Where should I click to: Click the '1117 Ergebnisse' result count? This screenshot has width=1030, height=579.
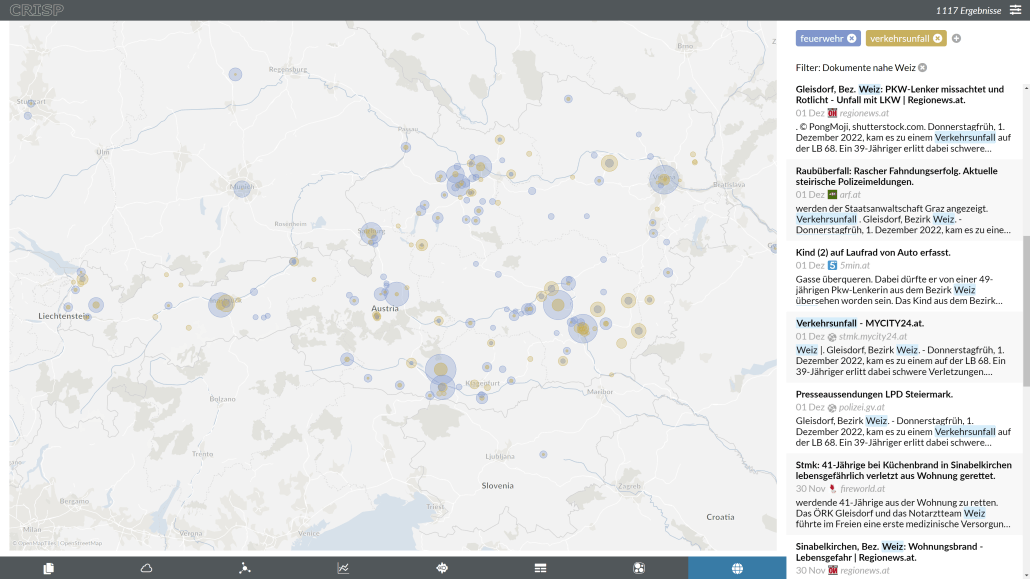tap(968, 11)
